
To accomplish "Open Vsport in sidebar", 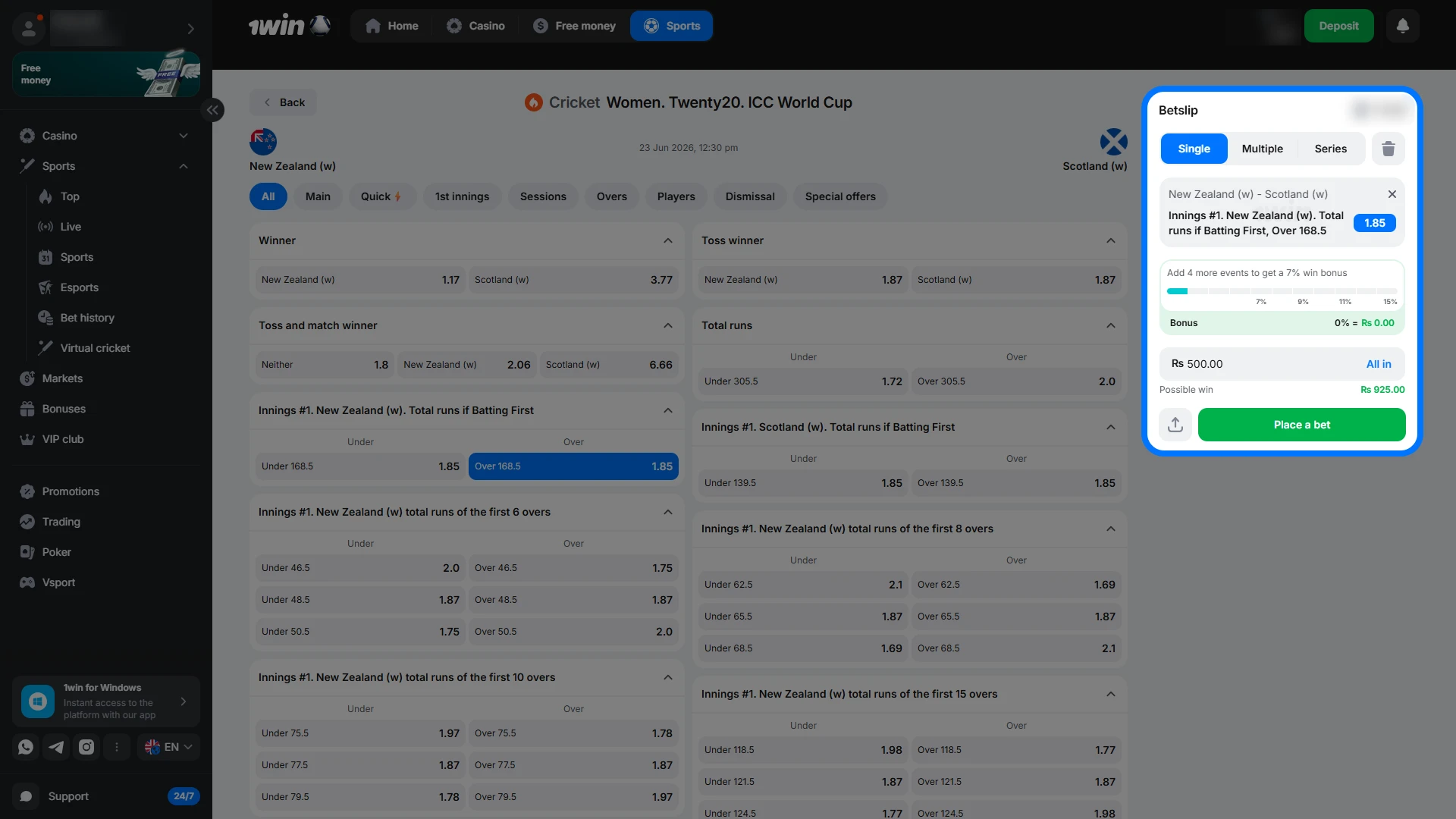I will 58,582.
